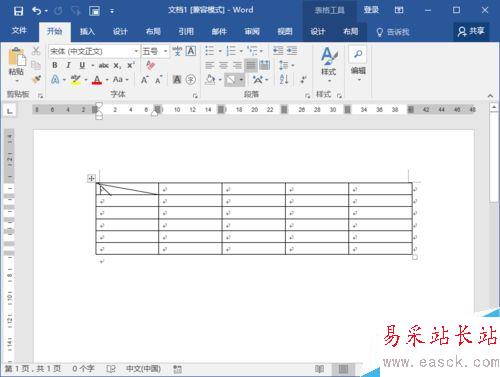The height and width of the screenshot is (377, 500).
Task: Click the search magnifier in Editing
Action: click(358, 54)
